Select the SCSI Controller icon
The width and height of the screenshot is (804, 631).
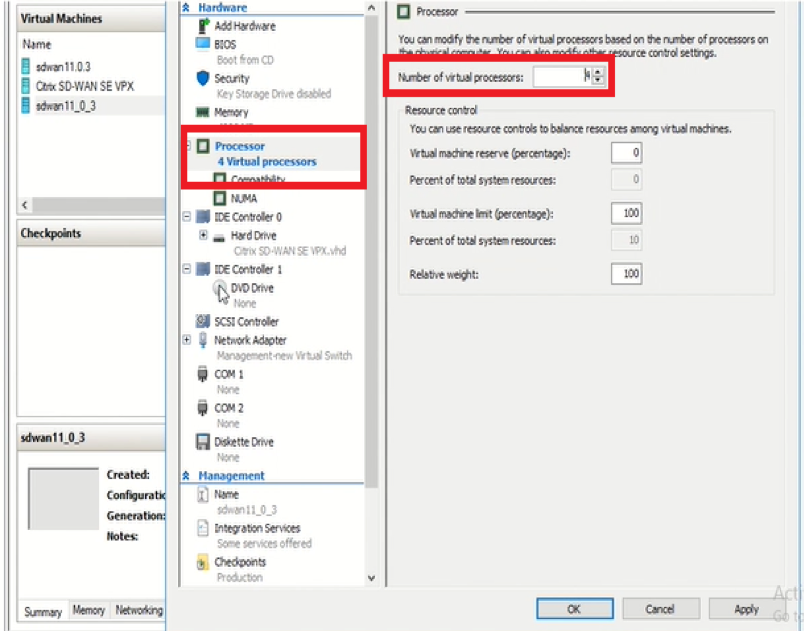click(x=203, y=321)
